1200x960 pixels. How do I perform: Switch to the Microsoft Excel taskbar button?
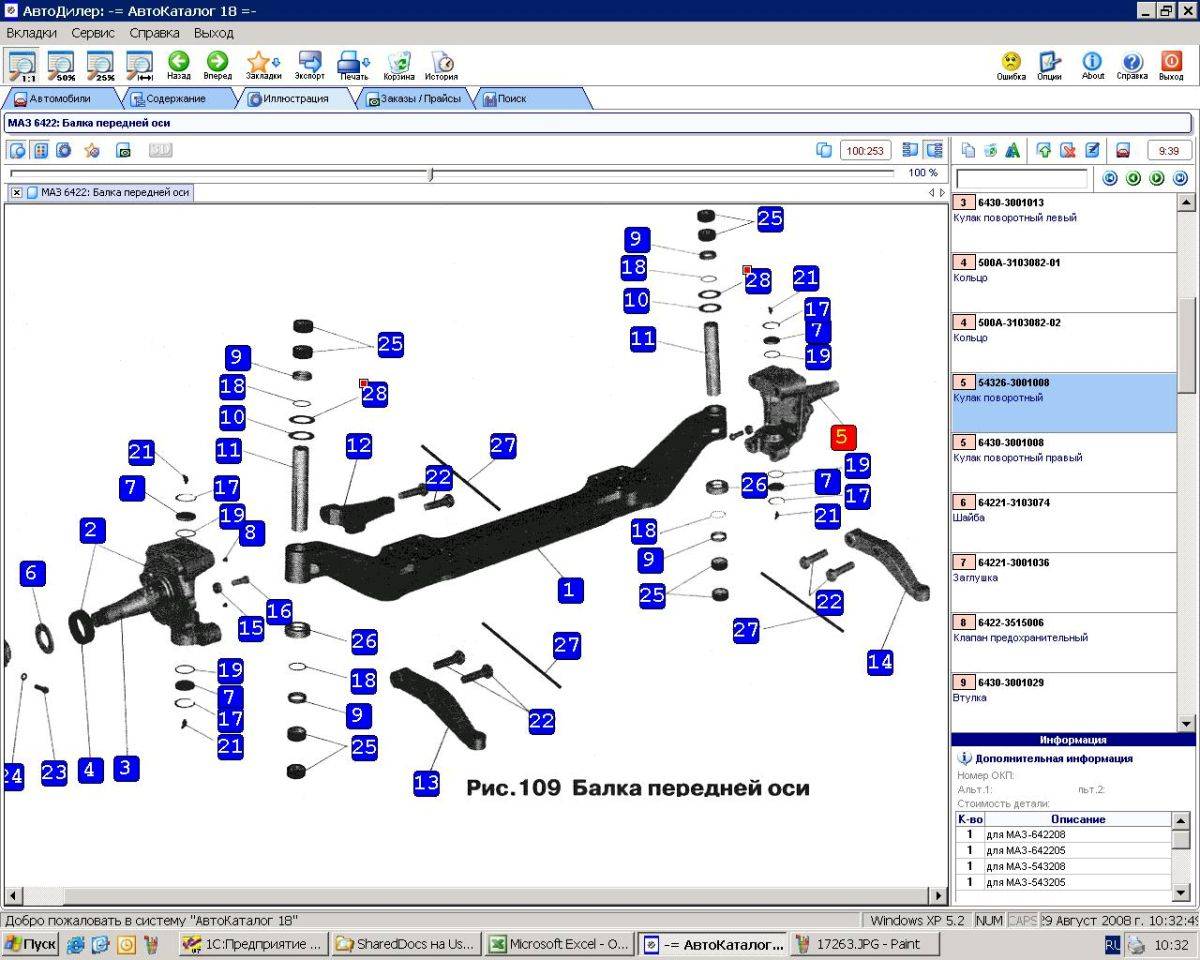pos(559,944)
